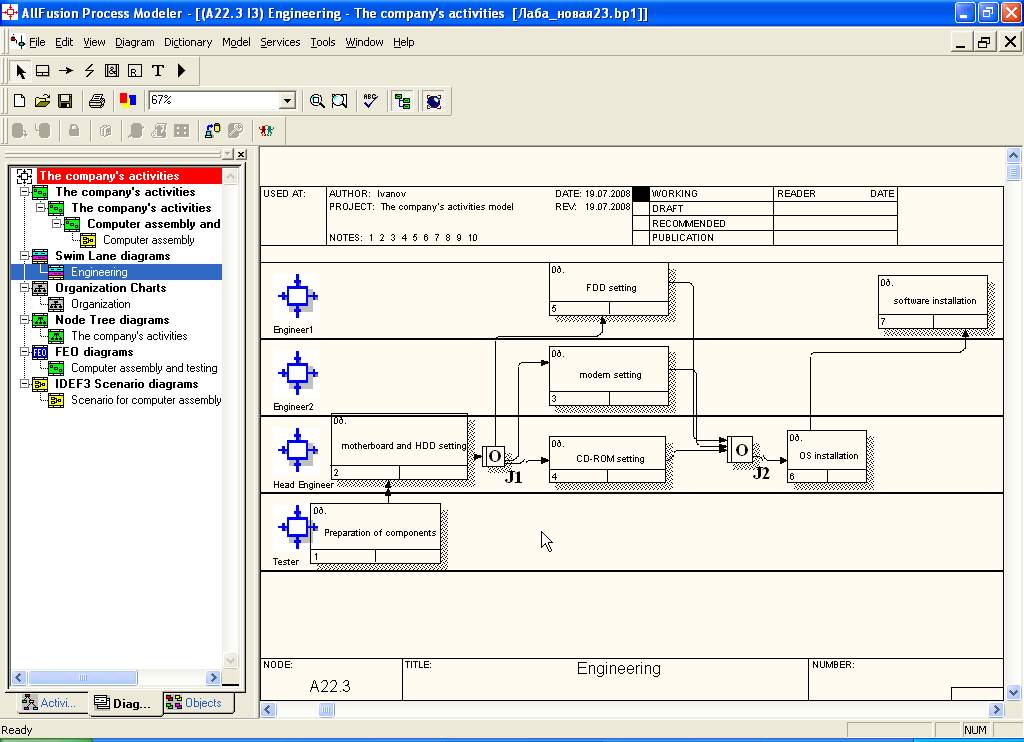Toggle the Model Explorer tree button
The height and width of the screenshot is (742, 1024).
[x=402, y=101]
